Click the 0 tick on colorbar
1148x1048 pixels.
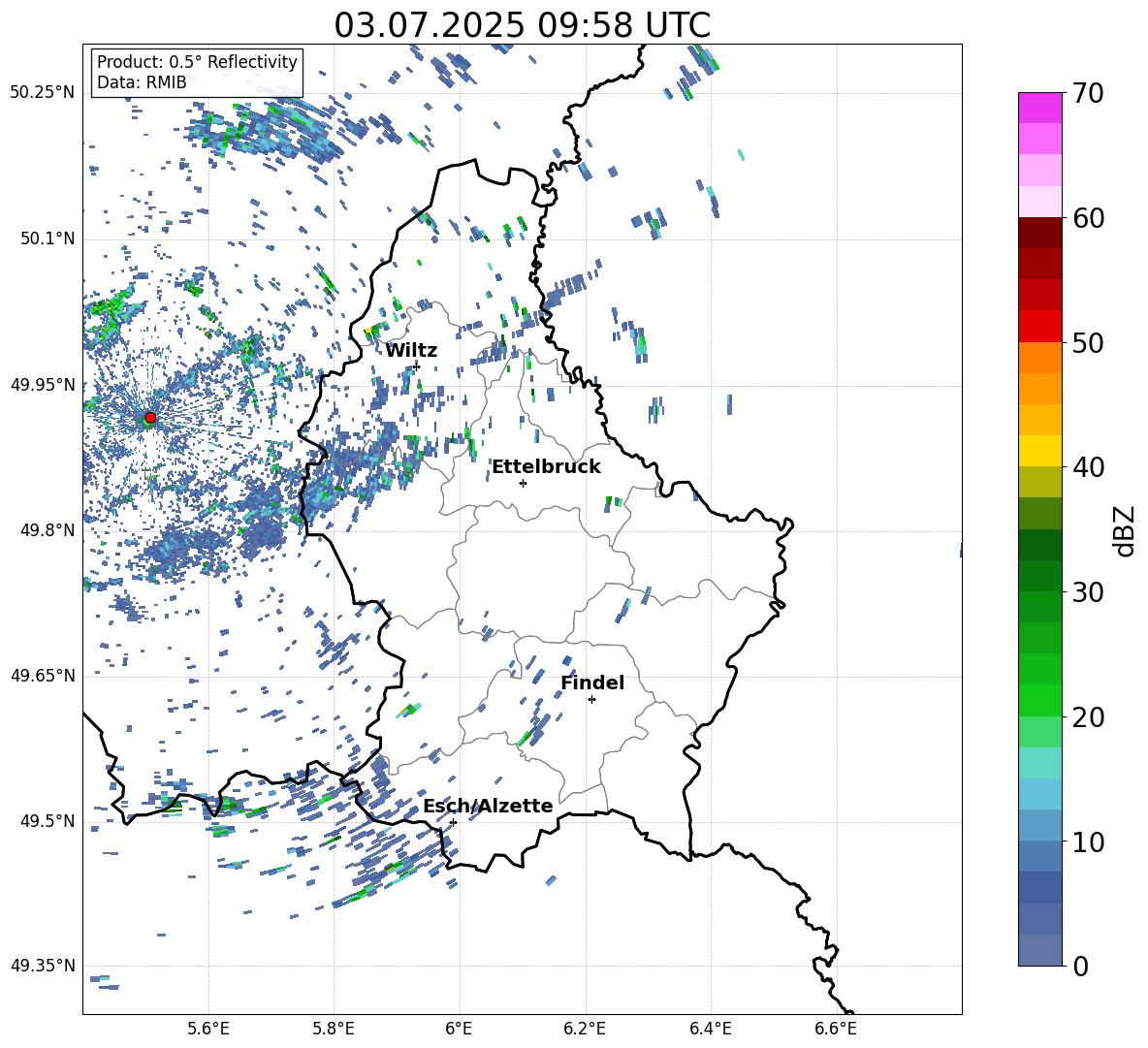pyautogui.click(x=1081, y=966)
